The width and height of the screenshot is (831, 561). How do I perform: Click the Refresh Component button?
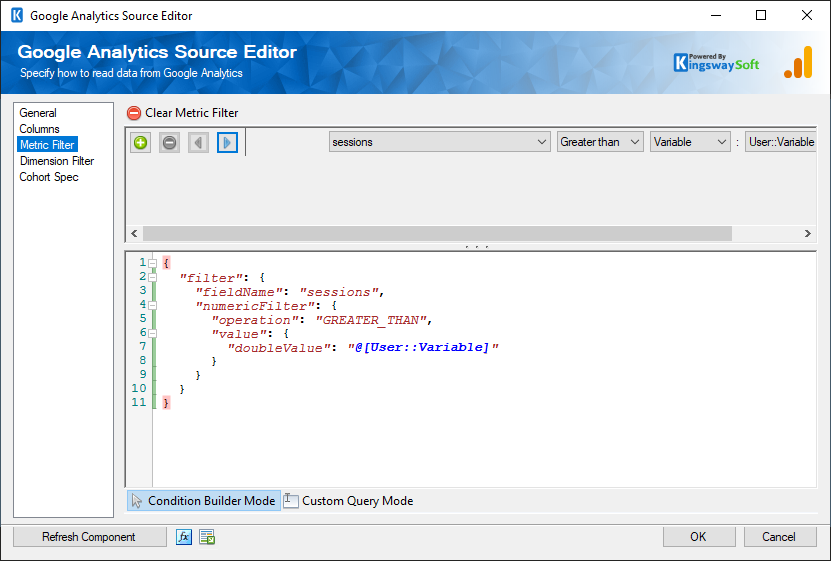coord(89,537)
